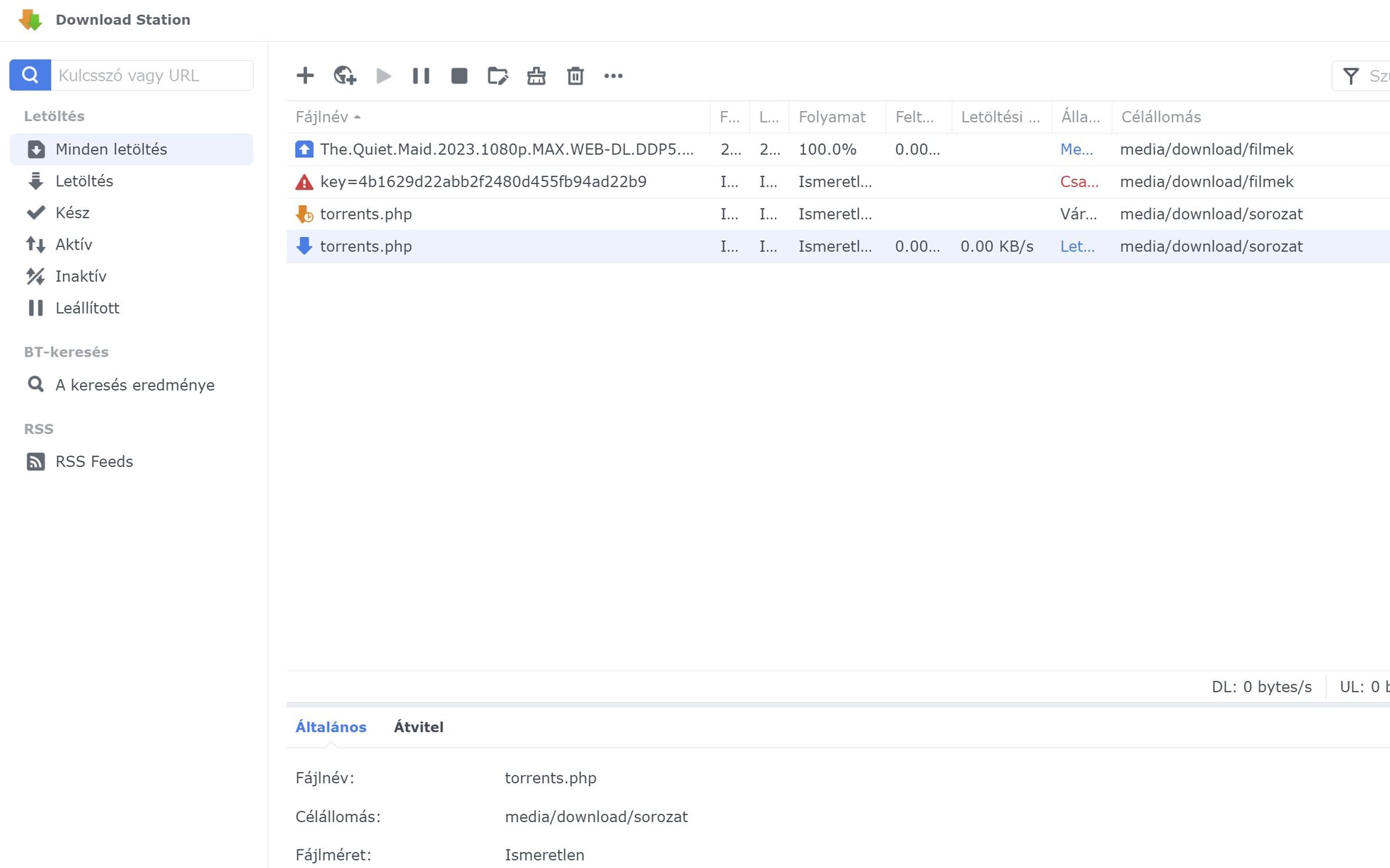Stop the selected download with the square icon
Screen dimensions: 1390x868
coord(459,76)
